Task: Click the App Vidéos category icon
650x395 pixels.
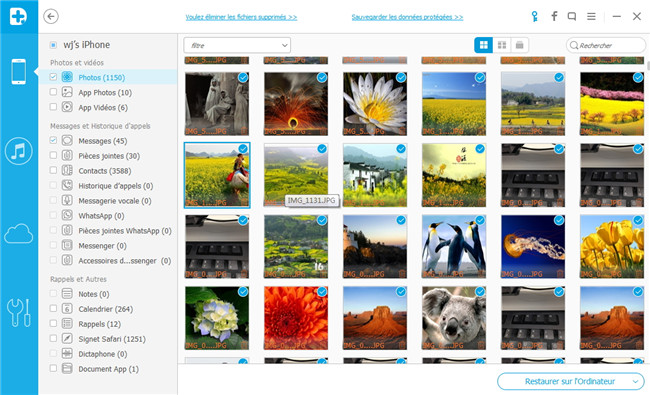Action: tap(67, 107)
